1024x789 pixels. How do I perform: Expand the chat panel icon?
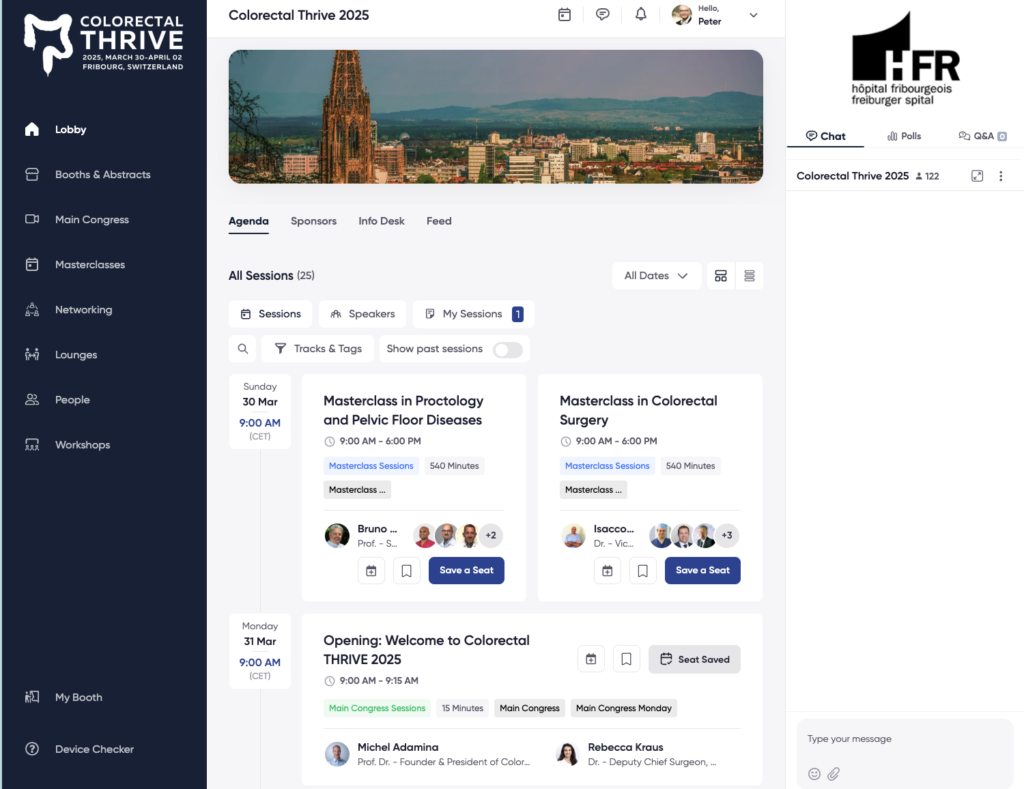click(977, 176)
